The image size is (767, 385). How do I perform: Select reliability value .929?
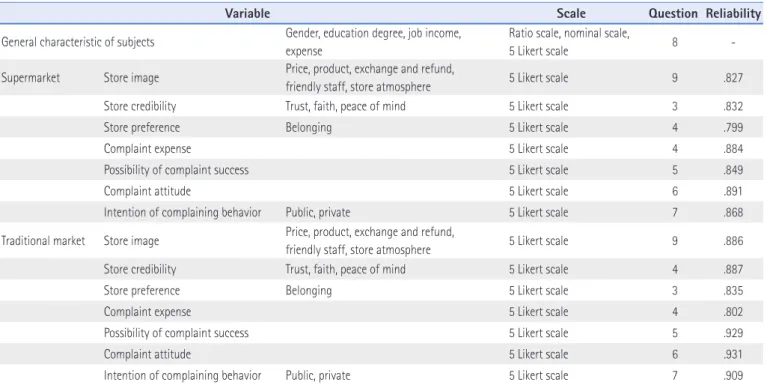point(733,333)
